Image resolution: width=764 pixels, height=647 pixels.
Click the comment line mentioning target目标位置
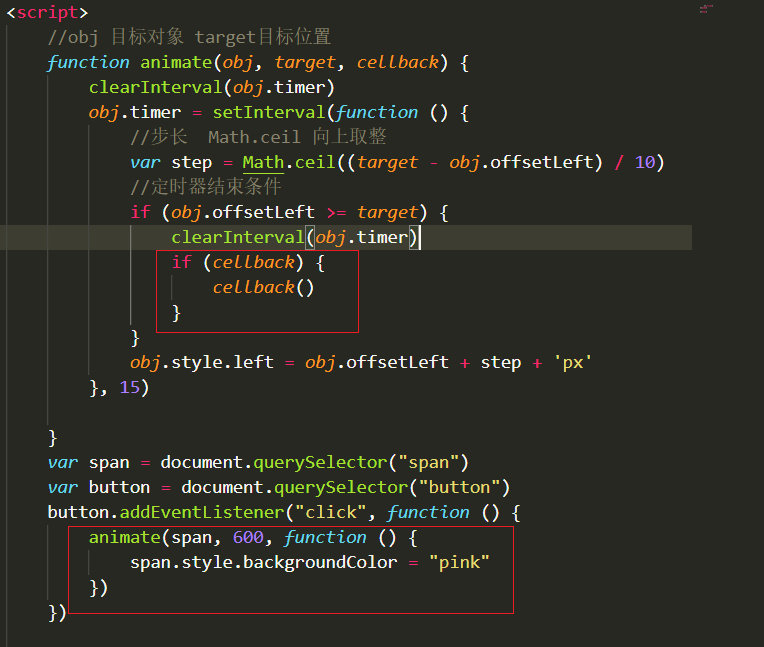tap(189, 37)
